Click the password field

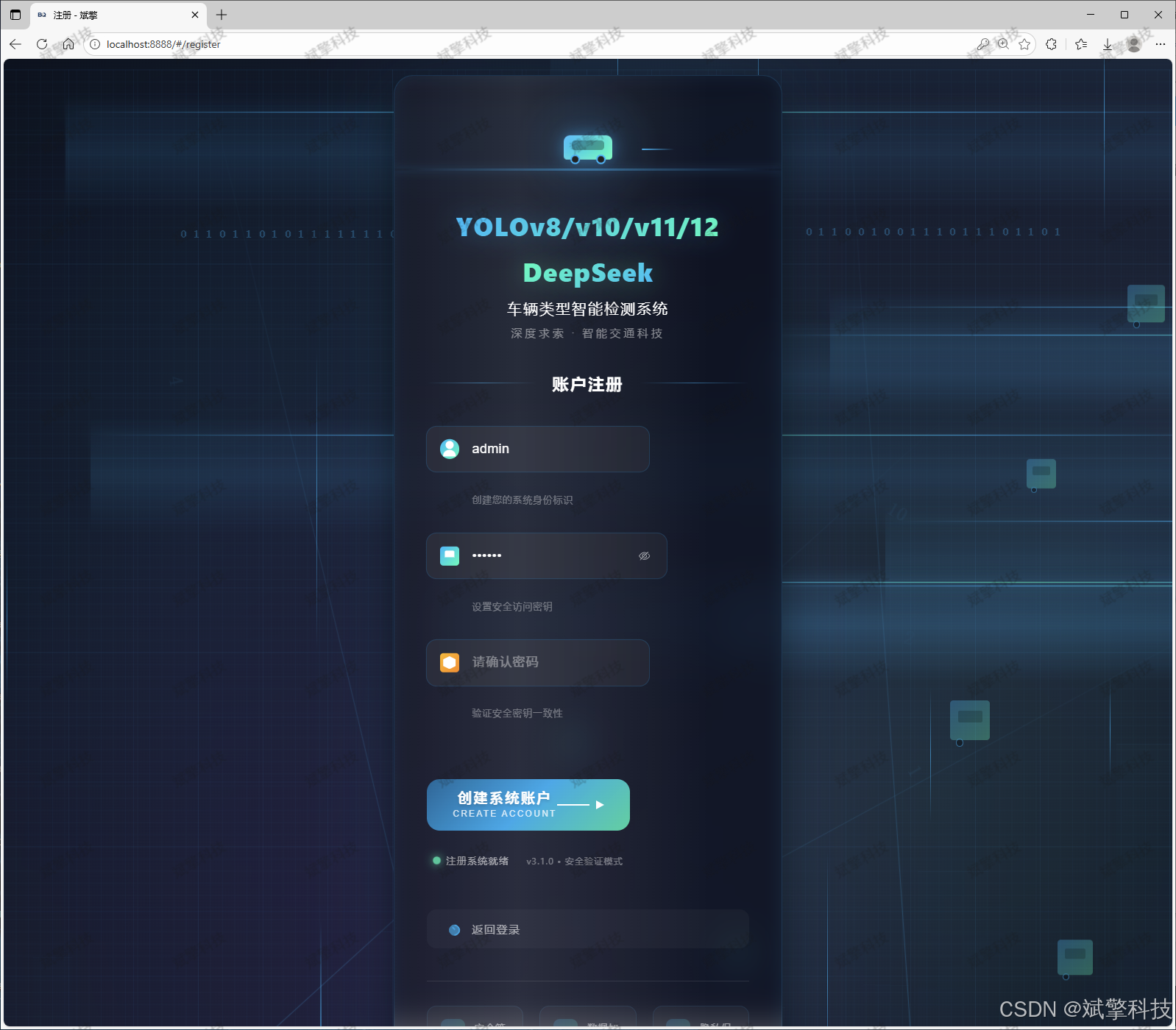pyautogui.click(x=547, y=555)
